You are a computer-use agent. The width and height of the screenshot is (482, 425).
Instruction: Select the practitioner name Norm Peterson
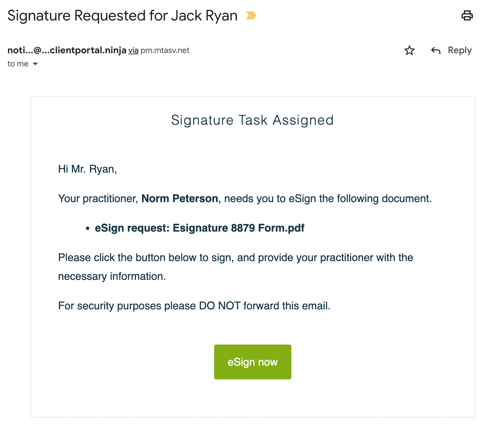click(180, 199)
